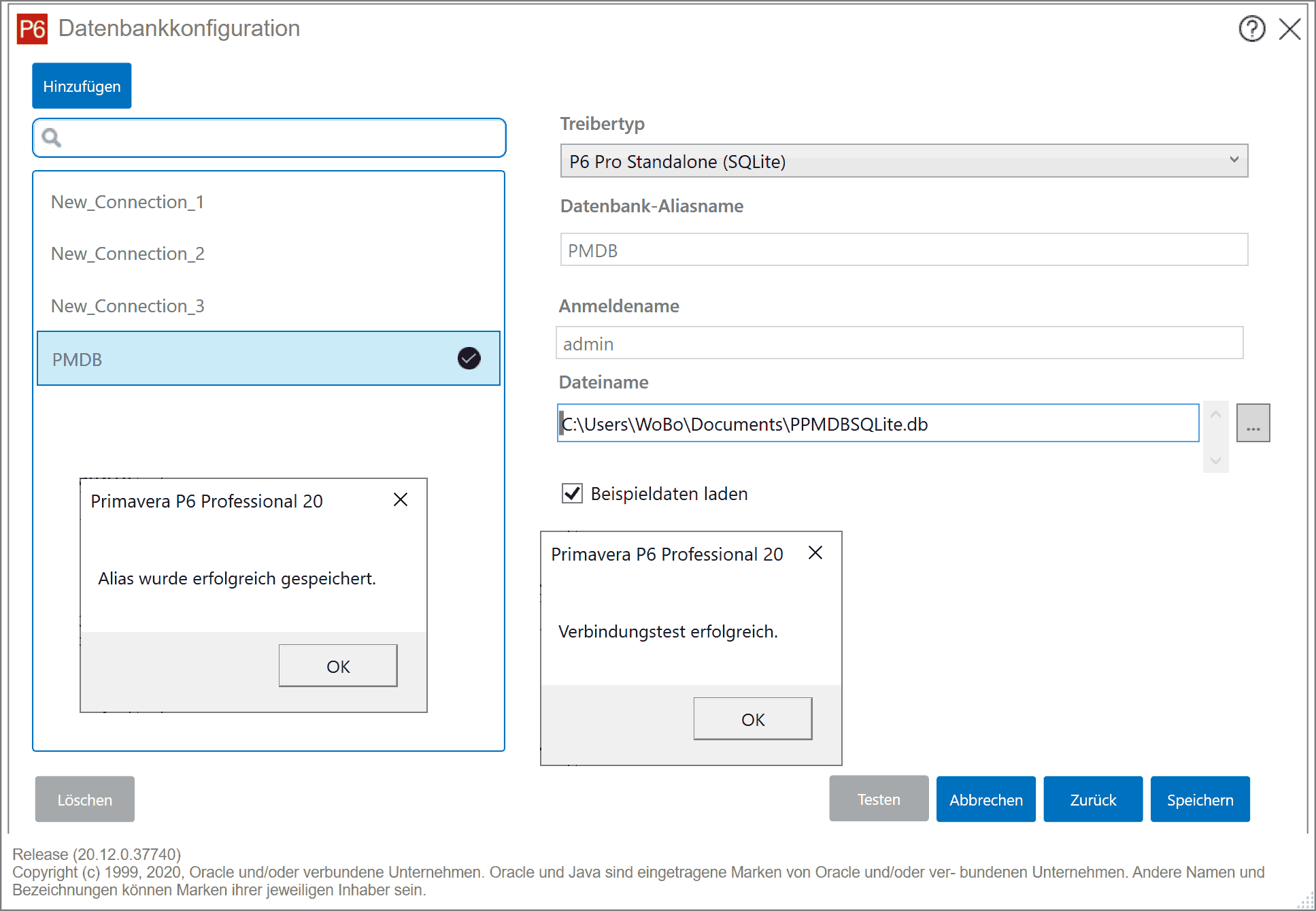Open the Treibertyp dropdown

[x=903, y=161]
